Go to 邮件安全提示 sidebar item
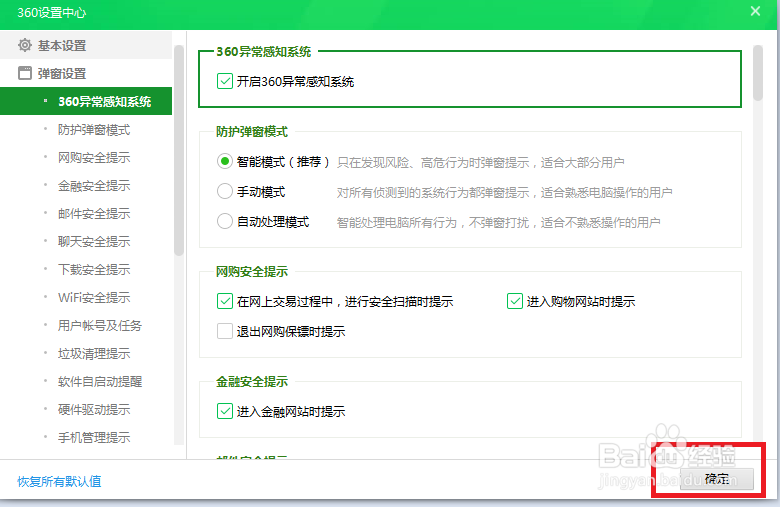780x507 pixels. click(94, 213)
